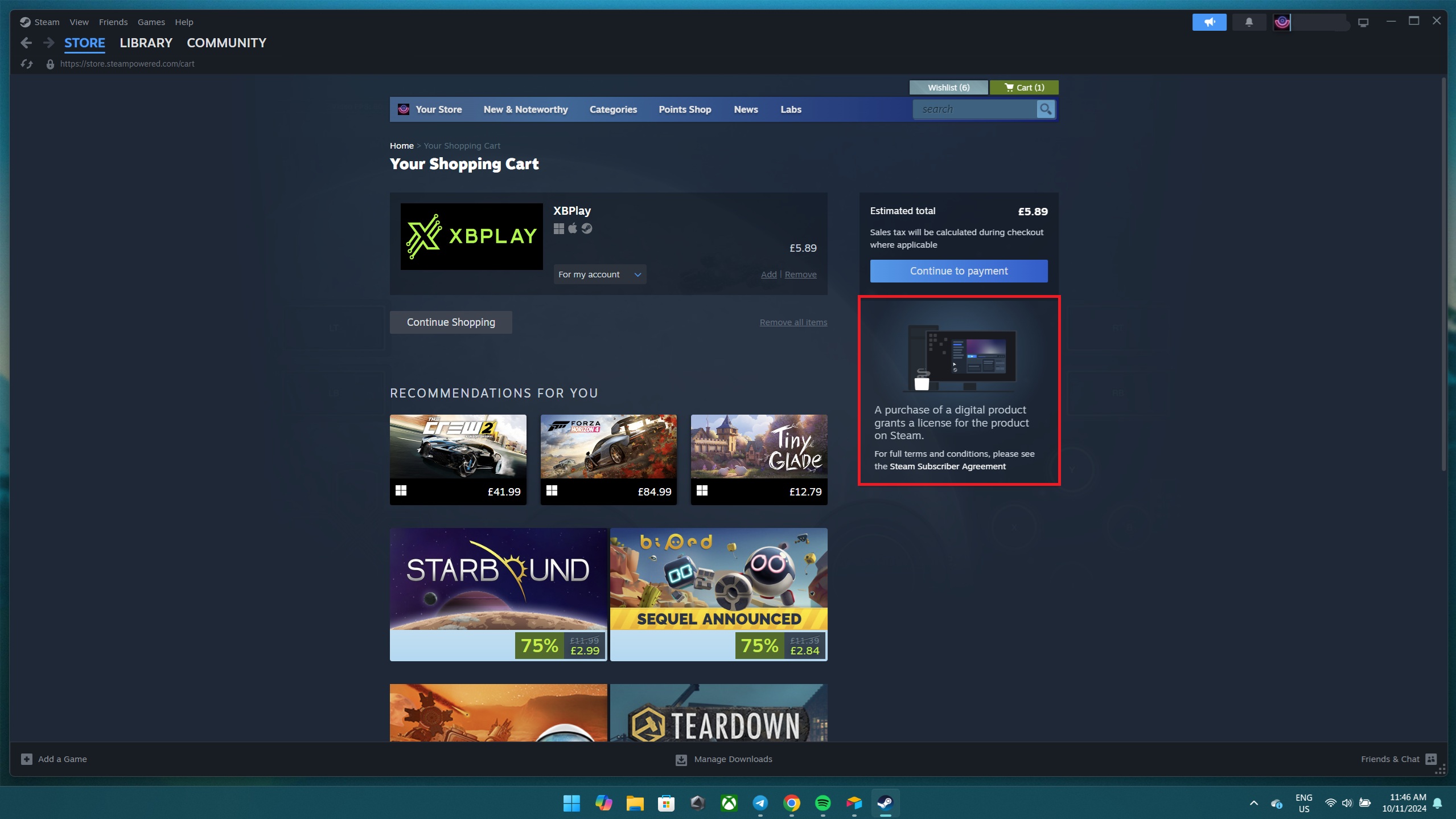Open the Community menu tab

[x=226, y=43]
